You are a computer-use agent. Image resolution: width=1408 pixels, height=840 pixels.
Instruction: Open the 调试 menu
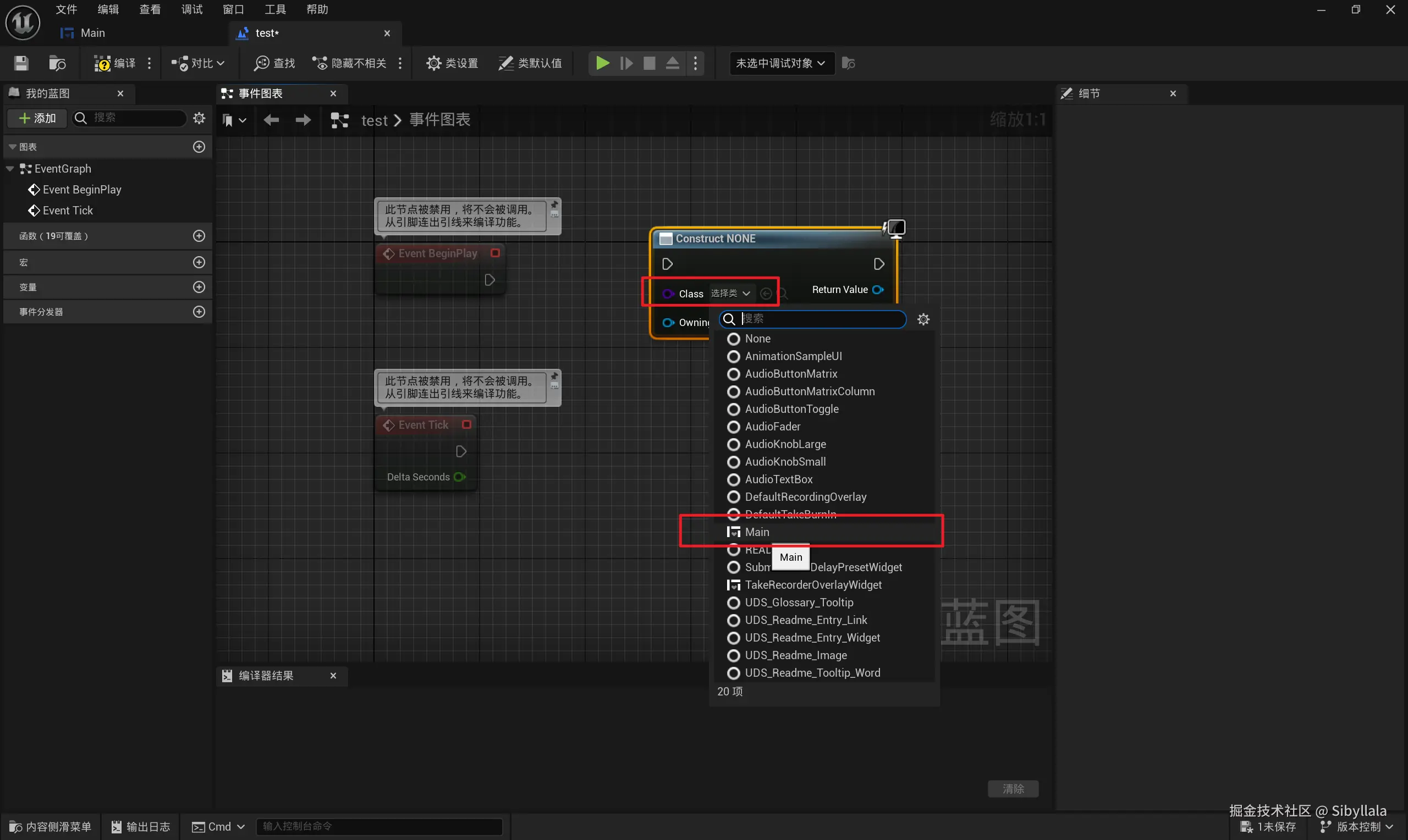(x=191, y=9)
